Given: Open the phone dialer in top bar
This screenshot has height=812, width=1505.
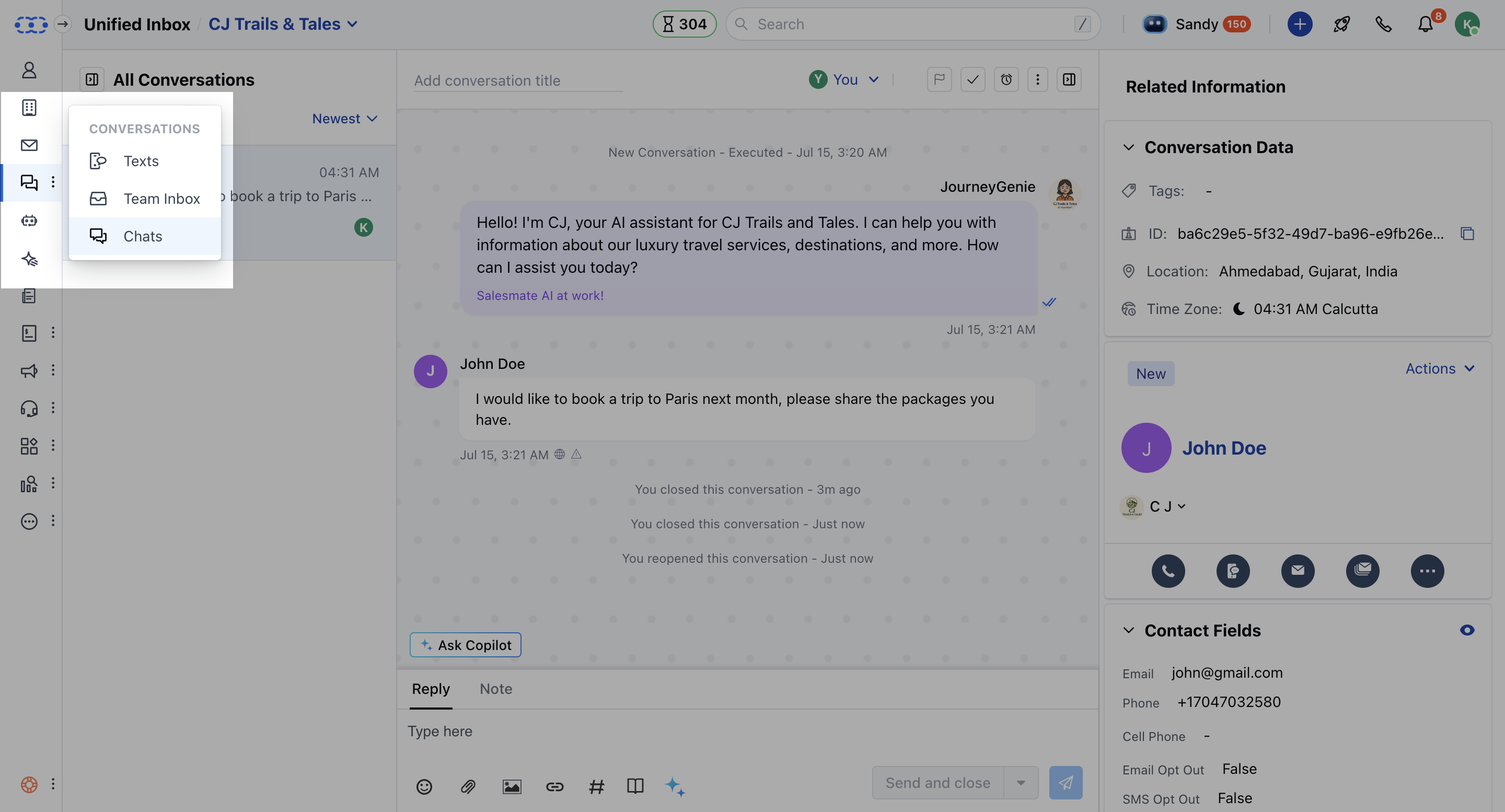Looking at the screenshot, I should (1383, 24).
